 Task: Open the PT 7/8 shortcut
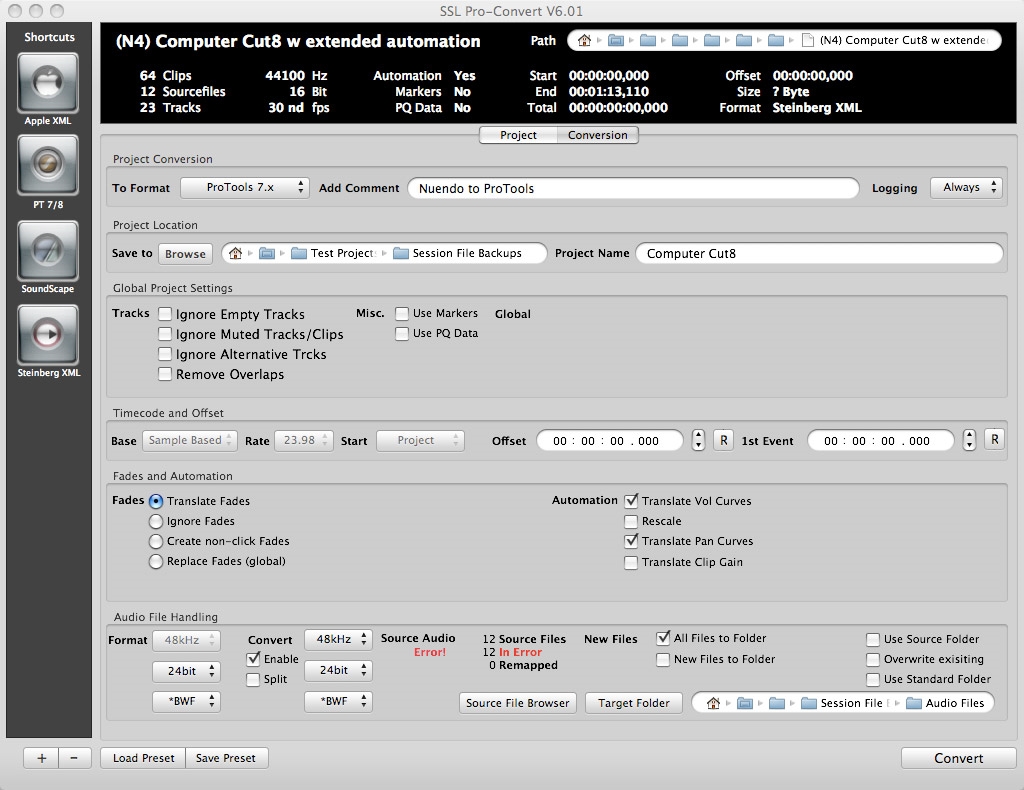(x=48, y=165)
